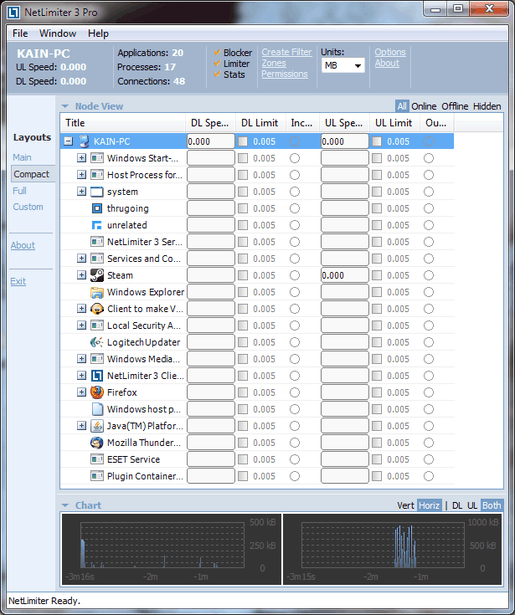Click the About link in sidebar

point(23,245)
